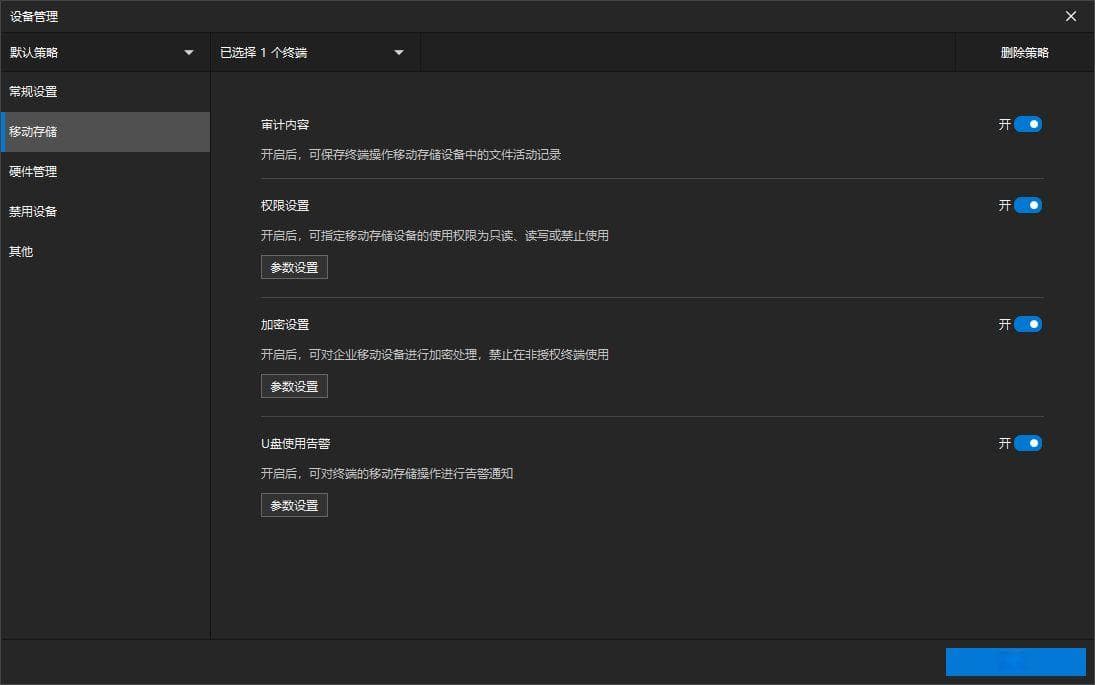Open the 默认策略 policy dropdown
Viewport: 1095px width, 685px height.
pos(105,52)
